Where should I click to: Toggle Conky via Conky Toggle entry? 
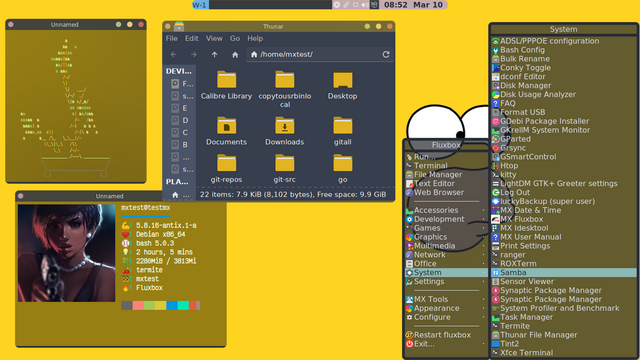pyautogui.click(x=564, y=68)
